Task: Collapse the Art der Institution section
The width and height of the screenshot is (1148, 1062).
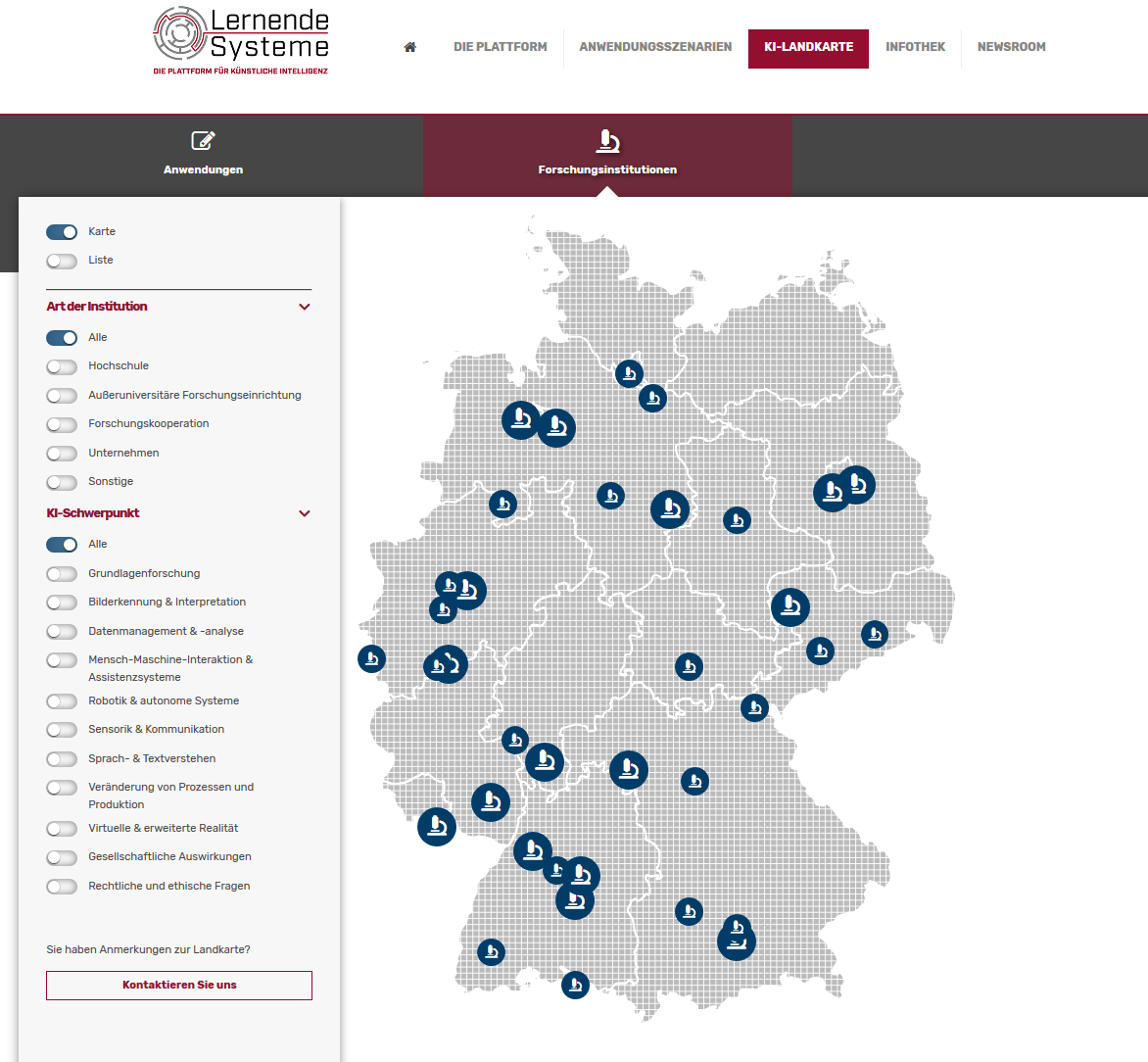Action: pos(304,307)
